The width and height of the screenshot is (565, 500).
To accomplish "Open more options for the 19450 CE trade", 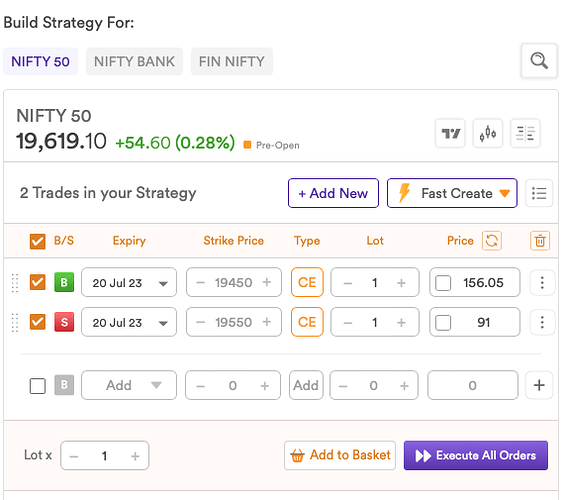I will point(542,282).
